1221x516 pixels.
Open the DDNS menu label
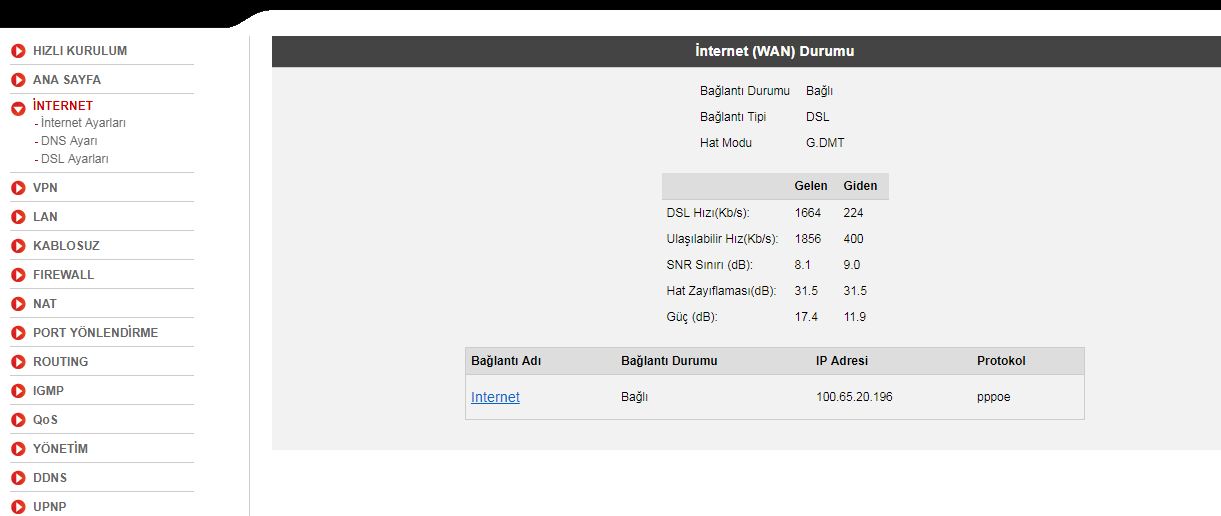[x=50, y=478]
